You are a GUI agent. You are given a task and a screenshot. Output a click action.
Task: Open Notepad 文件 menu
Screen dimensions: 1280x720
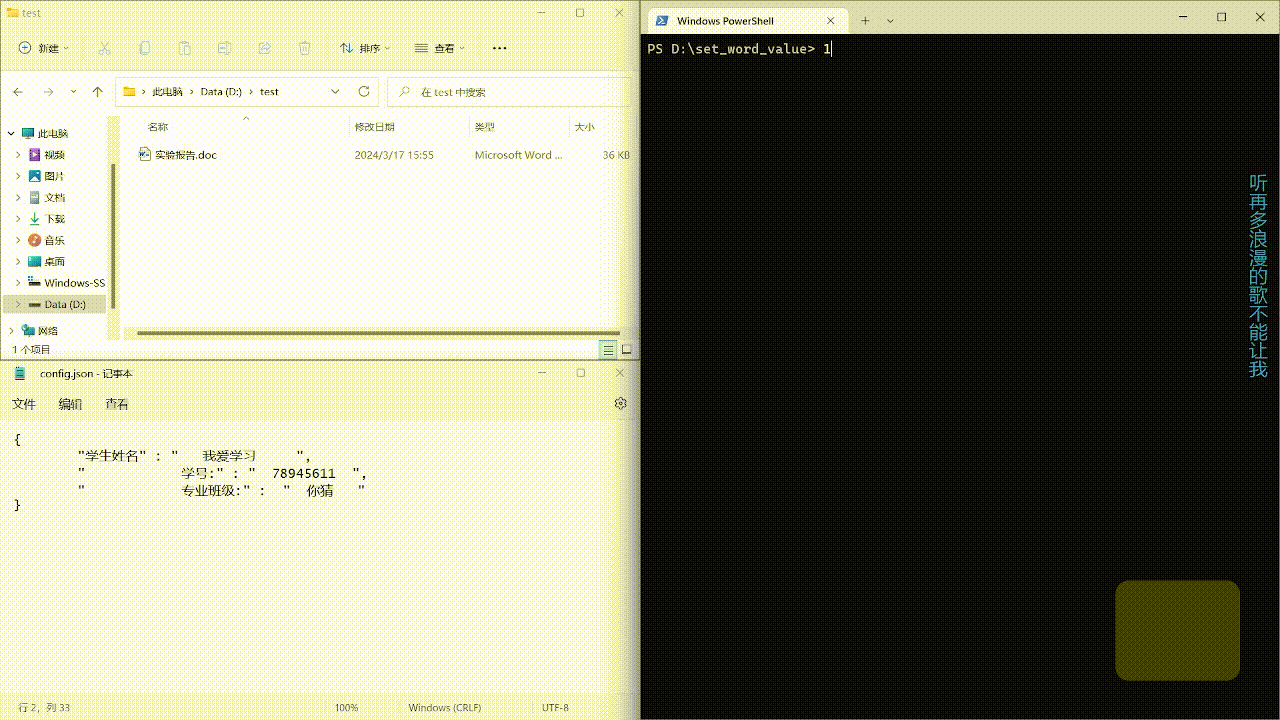point(24,404)
